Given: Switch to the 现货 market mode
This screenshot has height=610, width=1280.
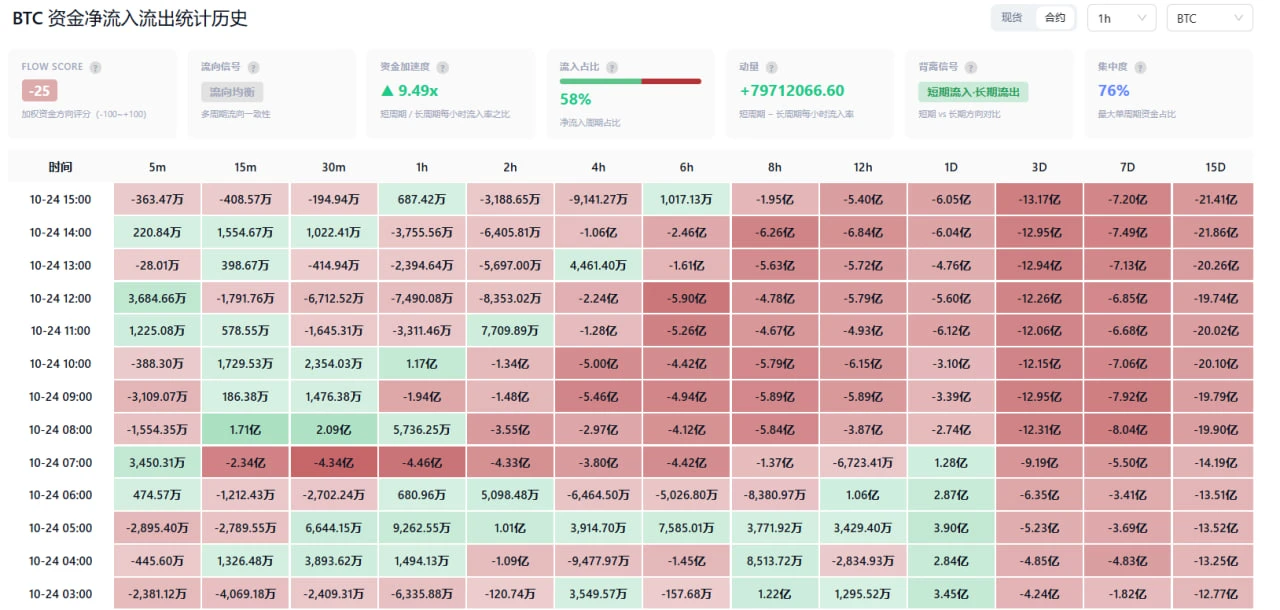Looking at the screenshot, I should click(x=1012, y=18).
